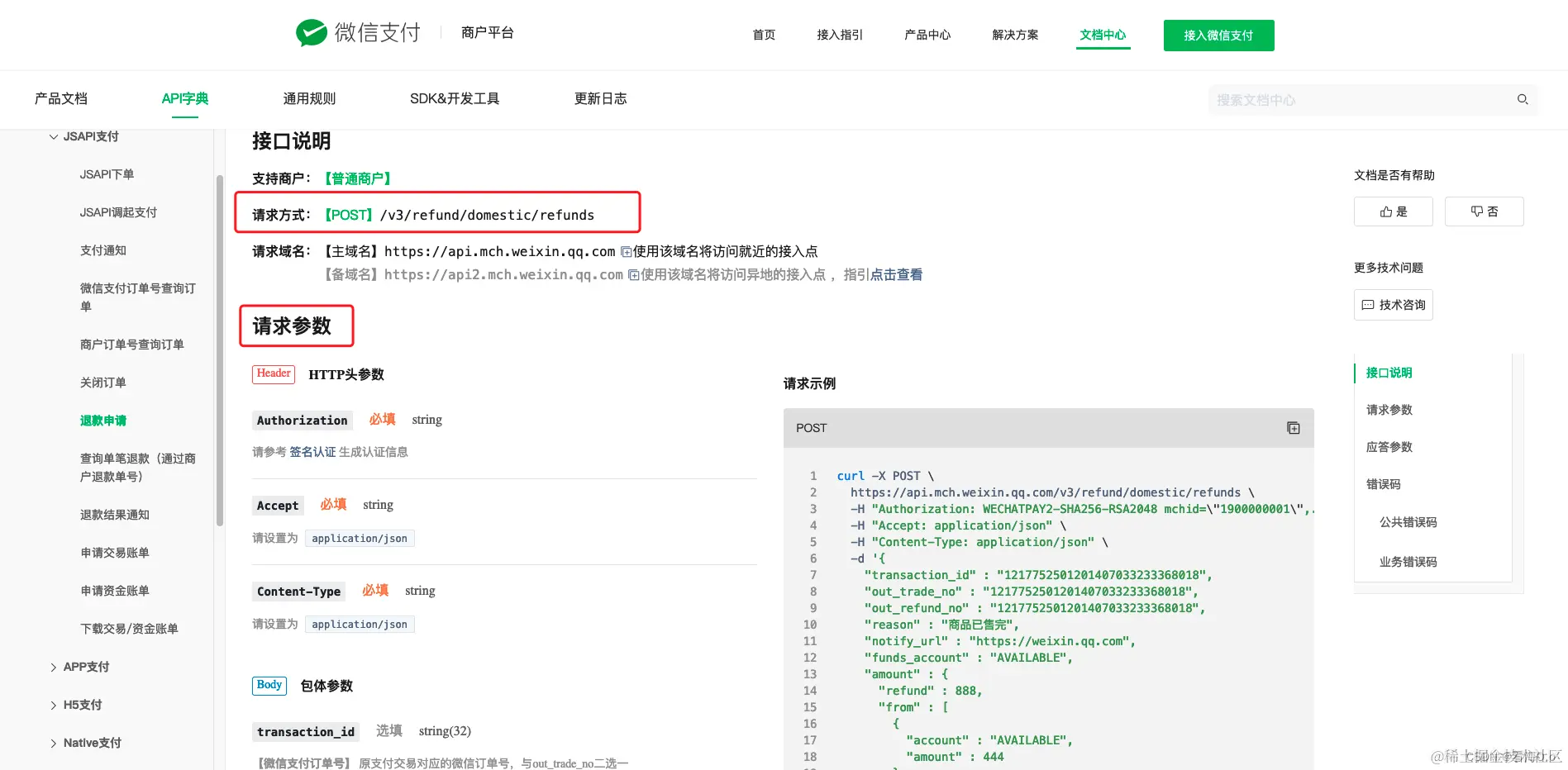The width and height of the screenshot is (1568, 770).
Task: Click the 点击查看 guide link
Action: point(896,275)
